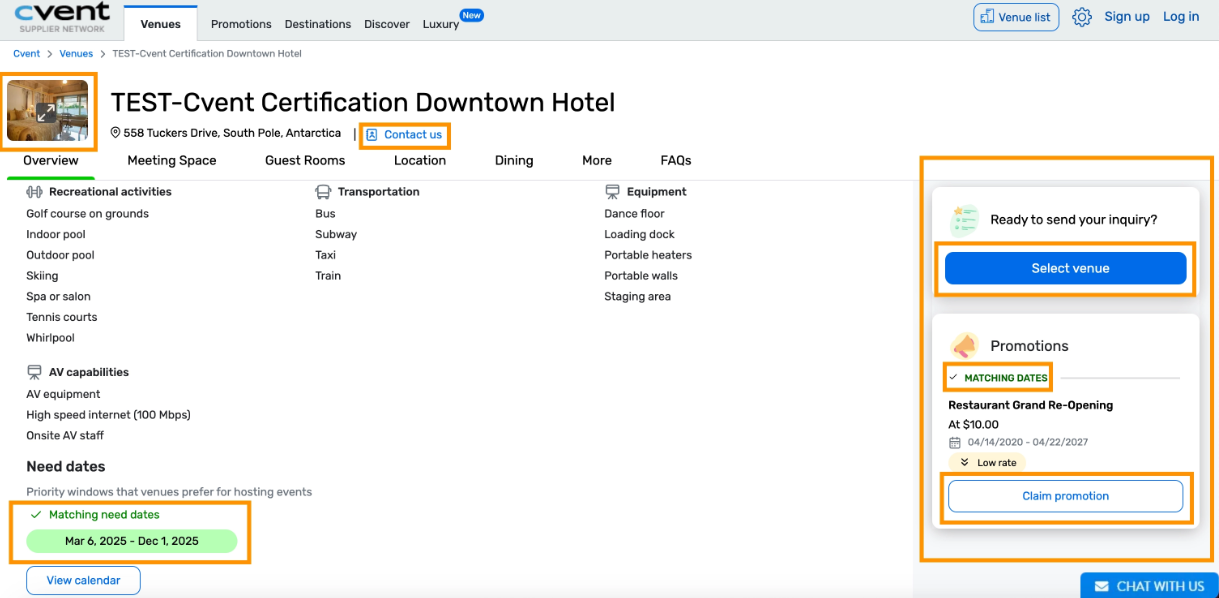Open the Venue list button
The height and width of the screenshot is (598, 1219).
coord(1015,17)
